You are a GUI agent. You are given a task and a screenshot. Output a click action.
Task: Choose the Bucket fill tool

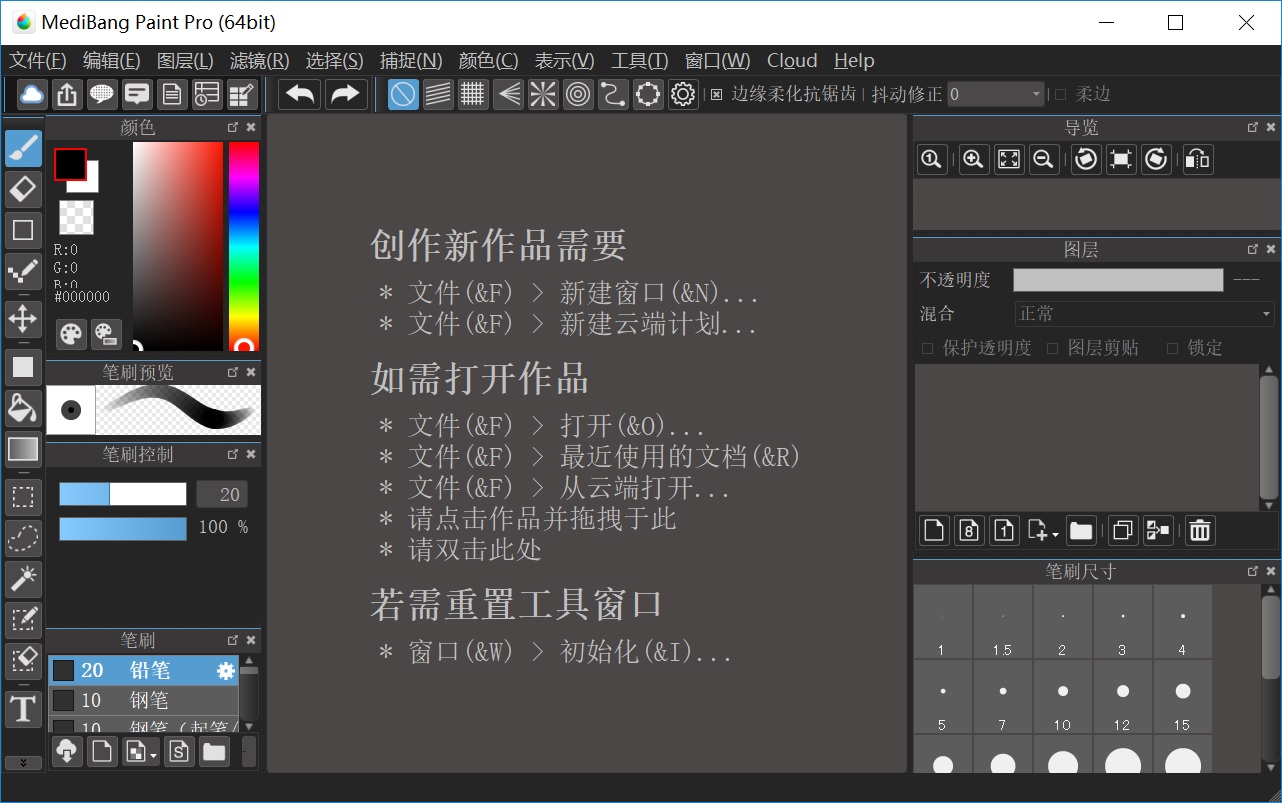coord(23,408)
